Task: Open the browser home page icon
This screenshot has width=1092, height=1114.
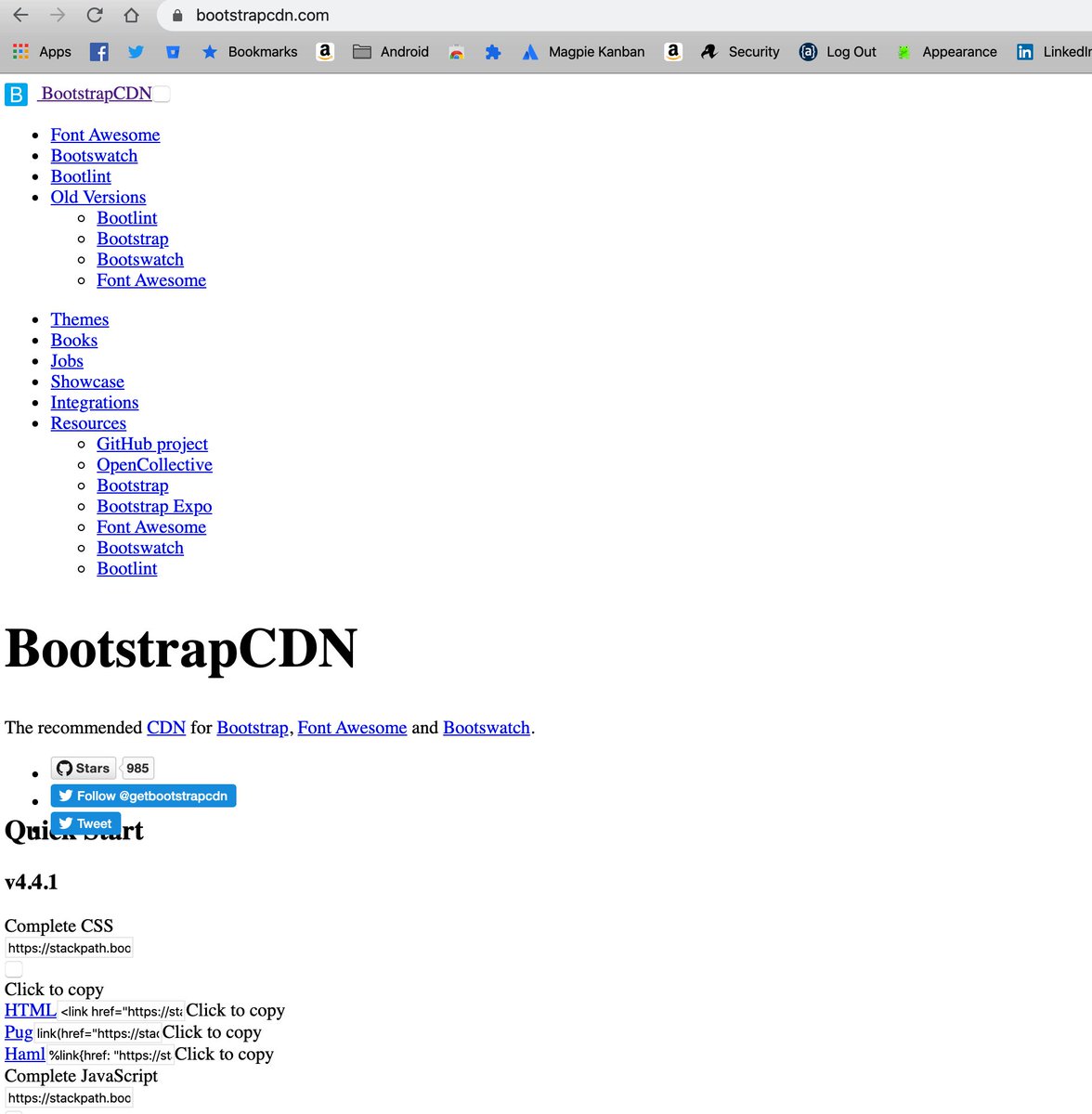Action: pyautogui.click(x=132, y=15)
